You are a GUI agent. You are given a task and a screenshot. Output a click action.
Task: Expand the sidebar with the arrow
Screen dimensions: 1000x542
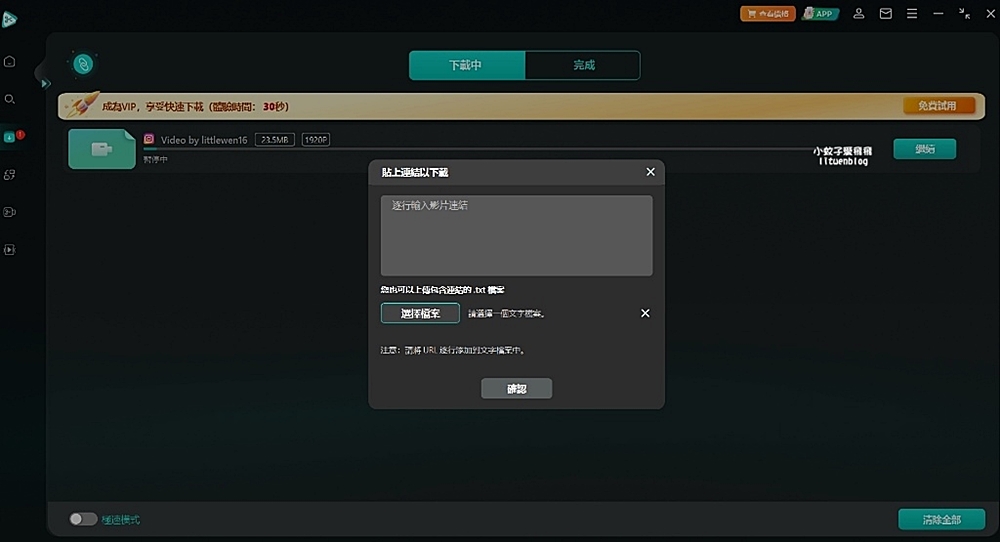pos(45,84)
